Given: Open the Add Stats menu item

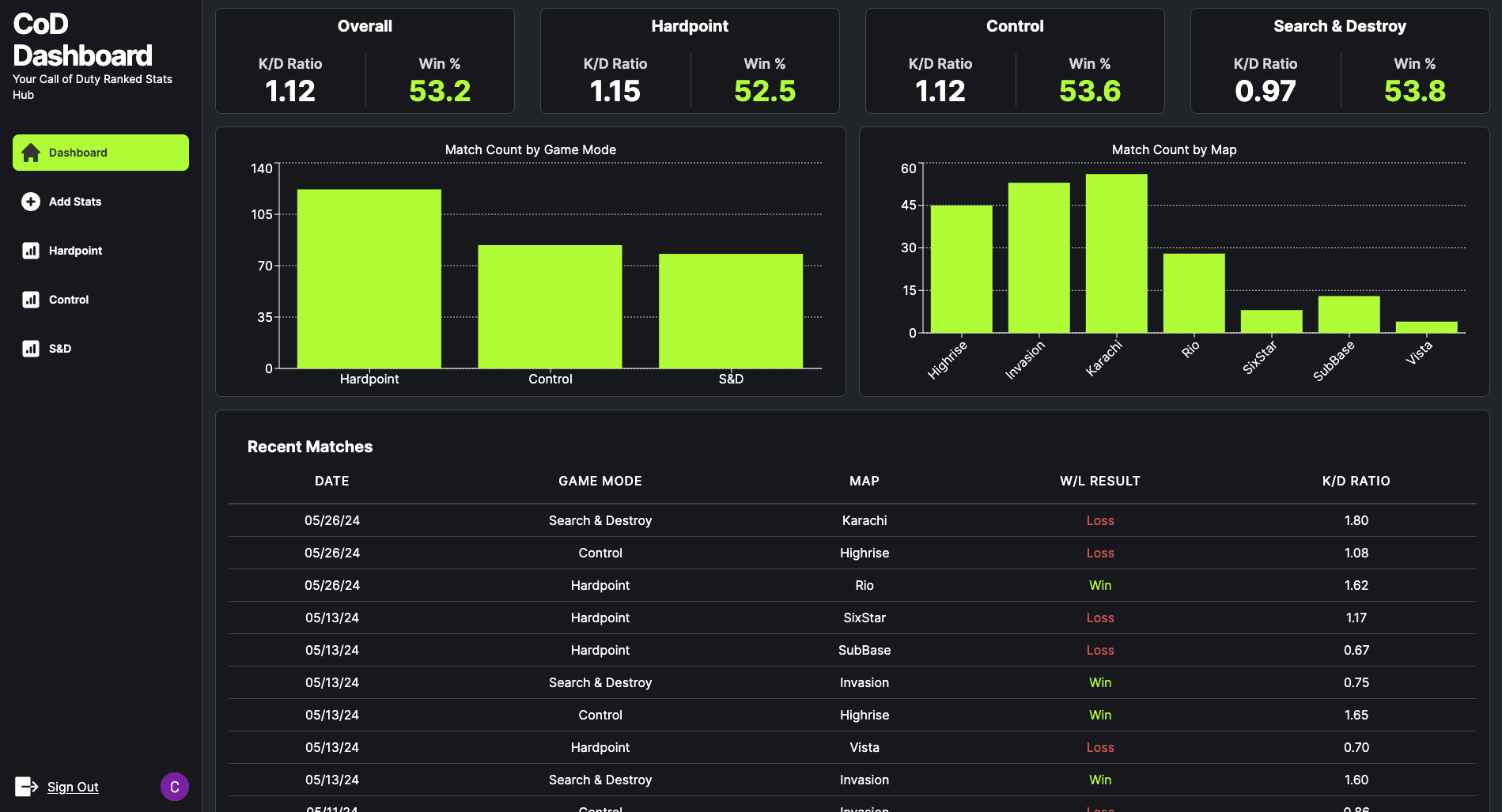Looking at the screenshot, I should click(x=75, y=202).
